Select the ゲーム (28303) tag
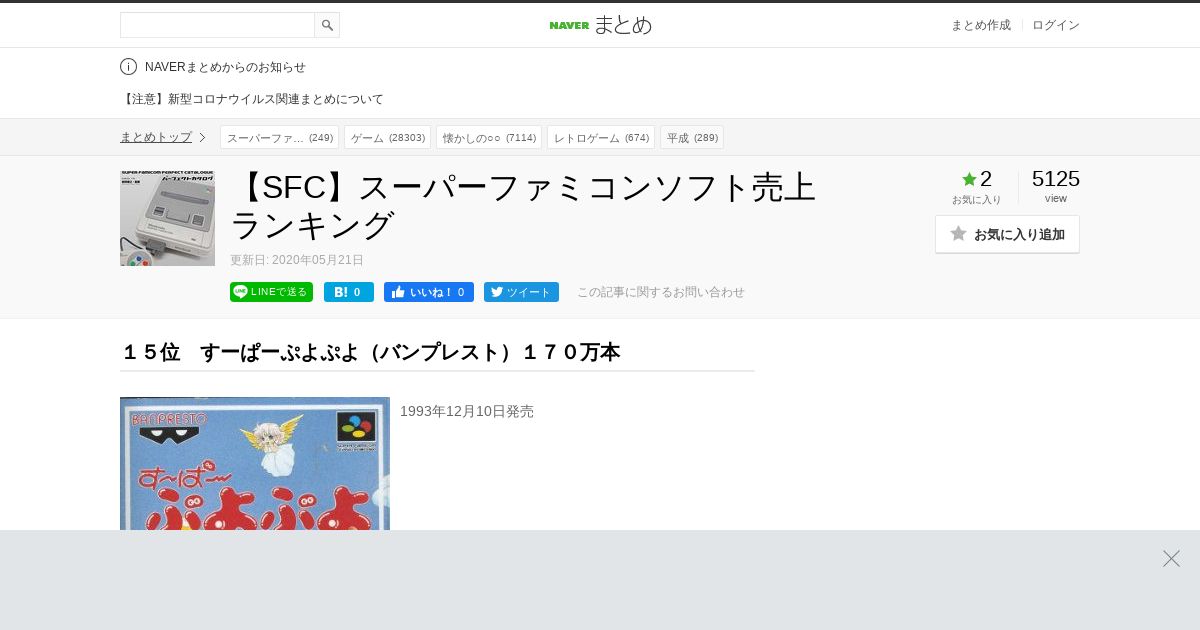 point(387,137)
